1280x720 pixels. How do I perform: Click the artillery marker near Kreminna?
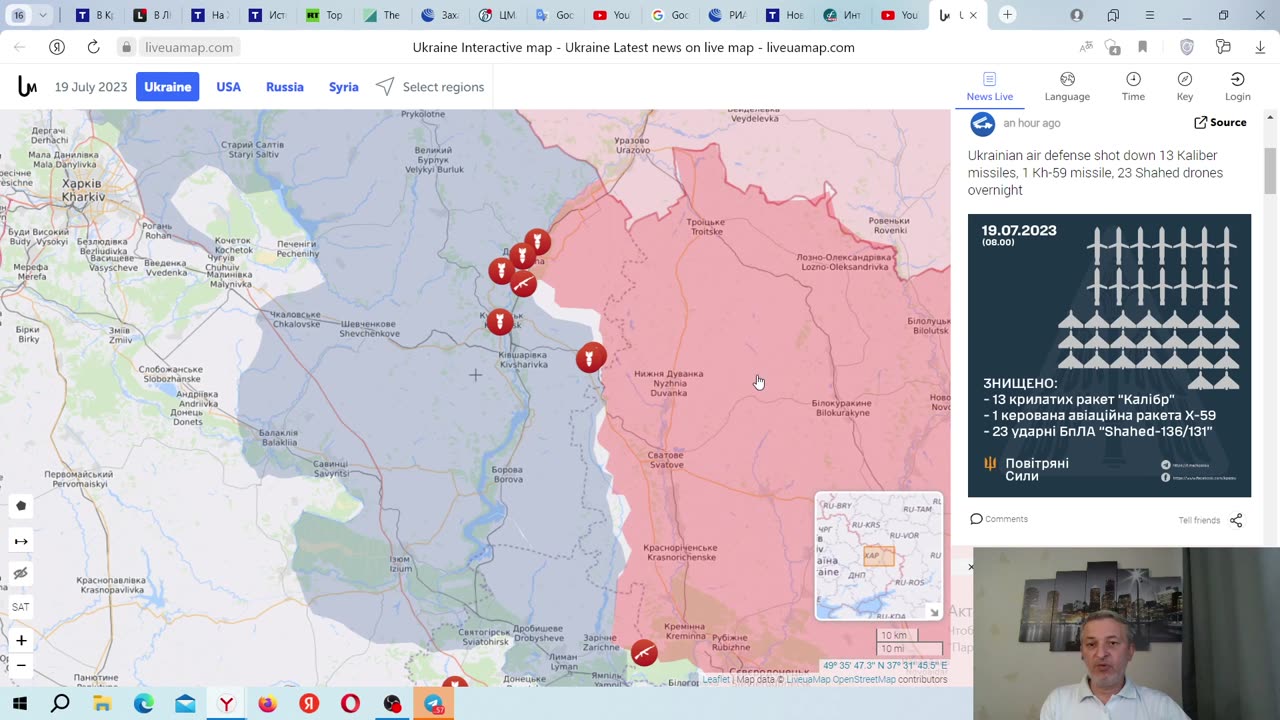point(644,653)
